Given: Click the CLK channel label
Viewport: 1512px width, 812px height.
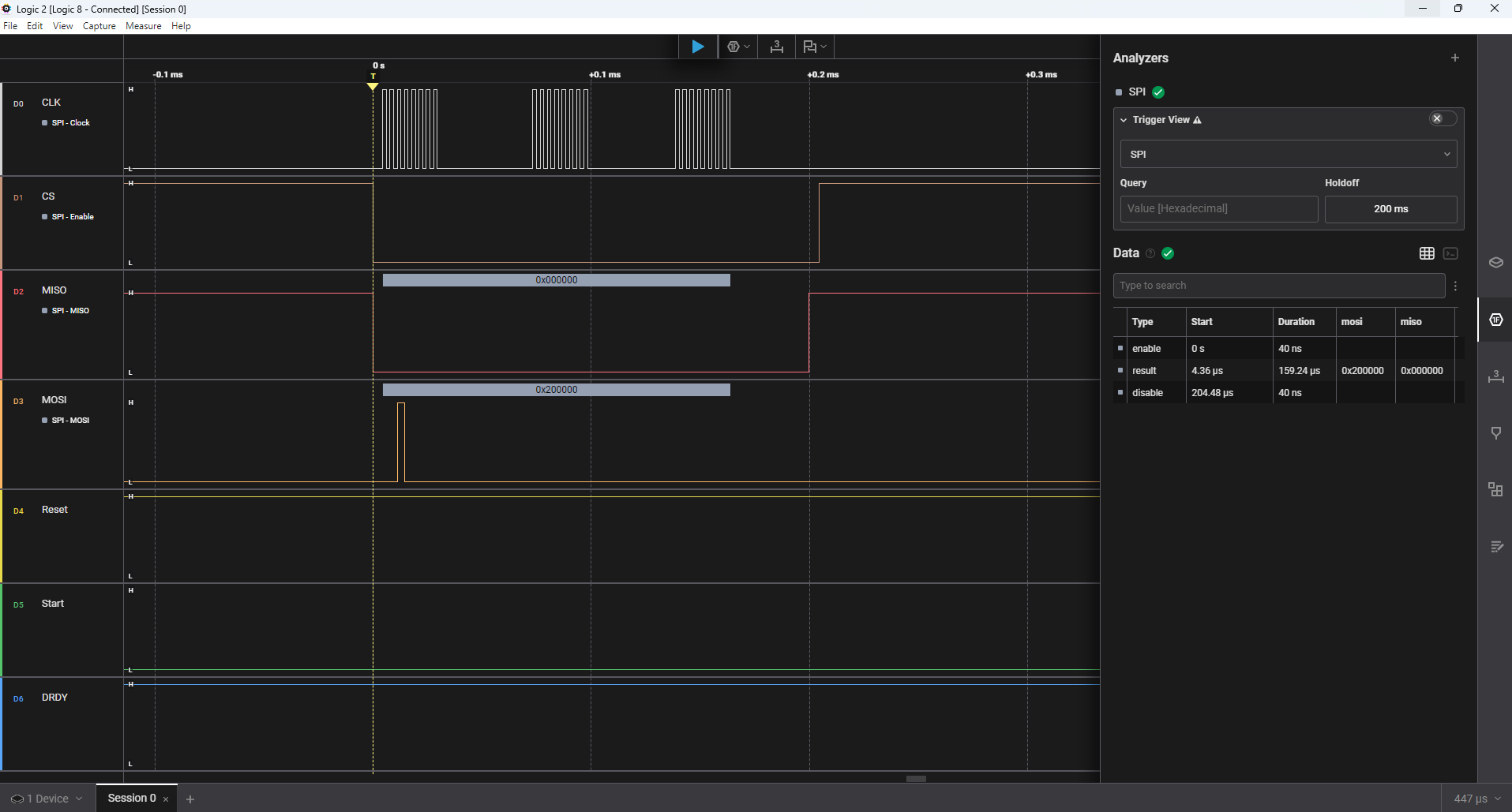Looking at the screenshot, I should 51,103.
